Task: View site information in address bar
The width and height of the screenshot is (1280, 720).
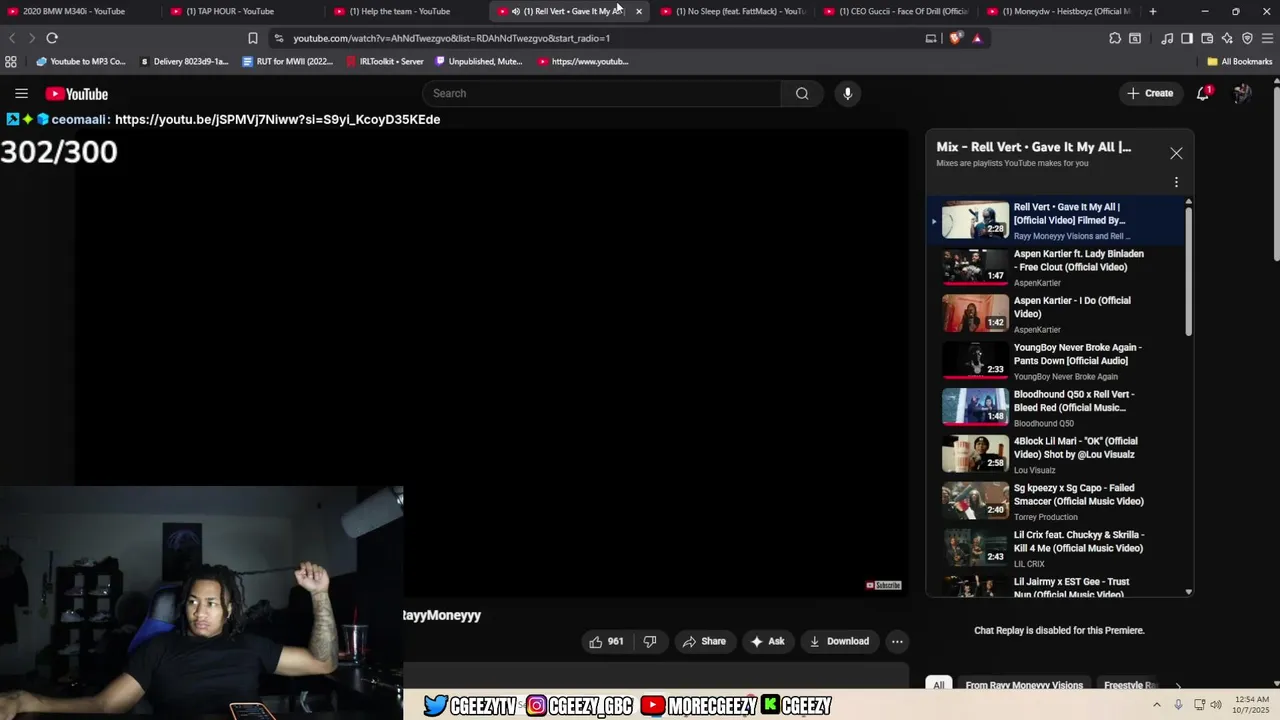Action: (x=279, y=38)
